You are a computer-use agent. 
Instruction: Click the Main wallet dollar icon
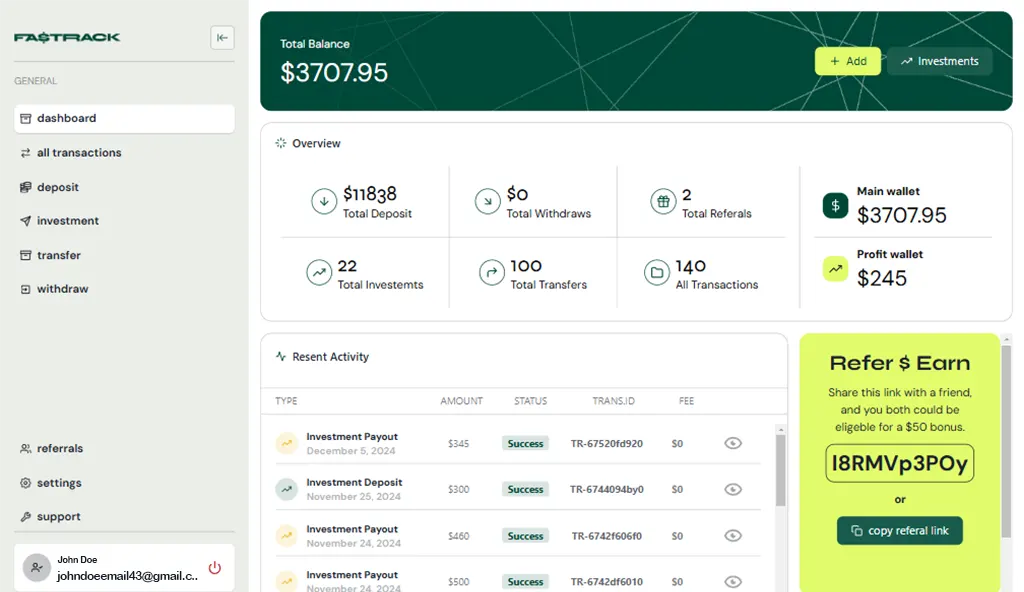tap(835, 206)
